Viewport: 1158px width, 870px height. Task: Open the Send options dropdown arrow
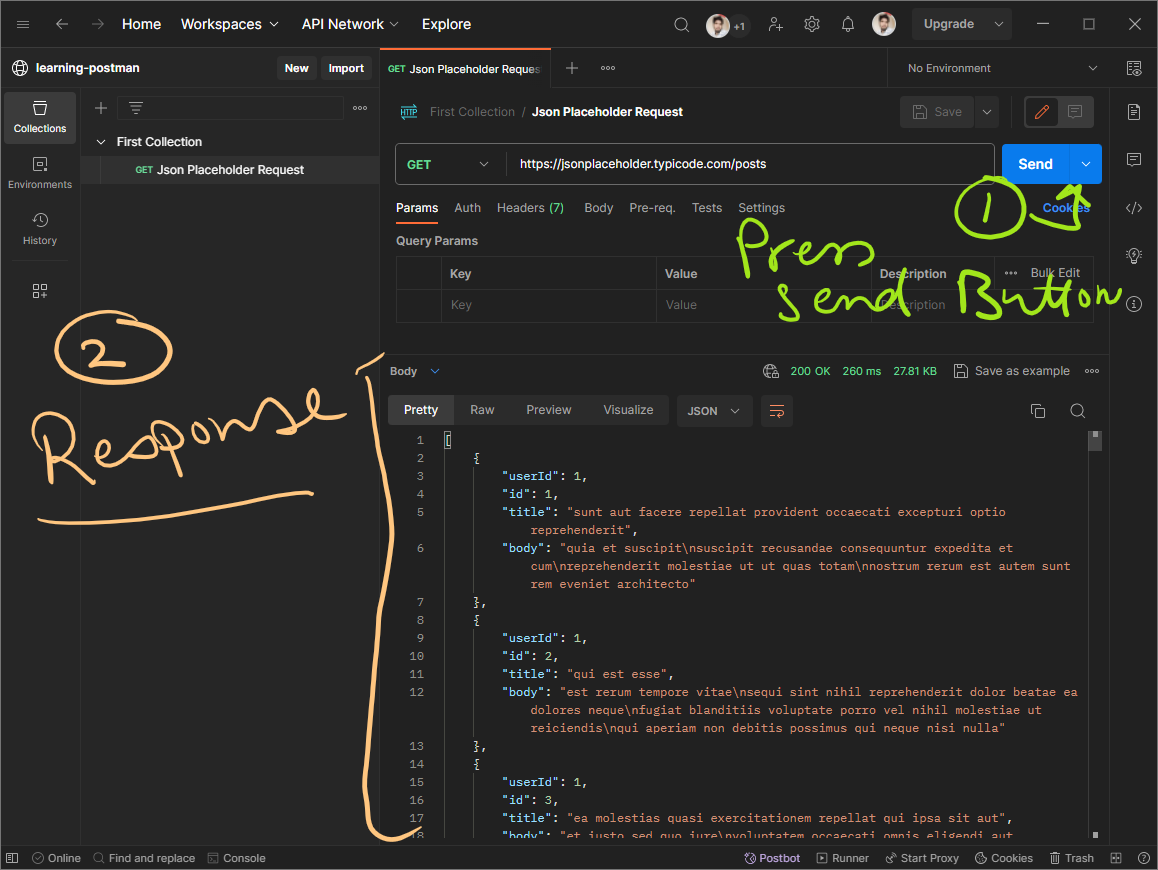(x=1086, y=164)
